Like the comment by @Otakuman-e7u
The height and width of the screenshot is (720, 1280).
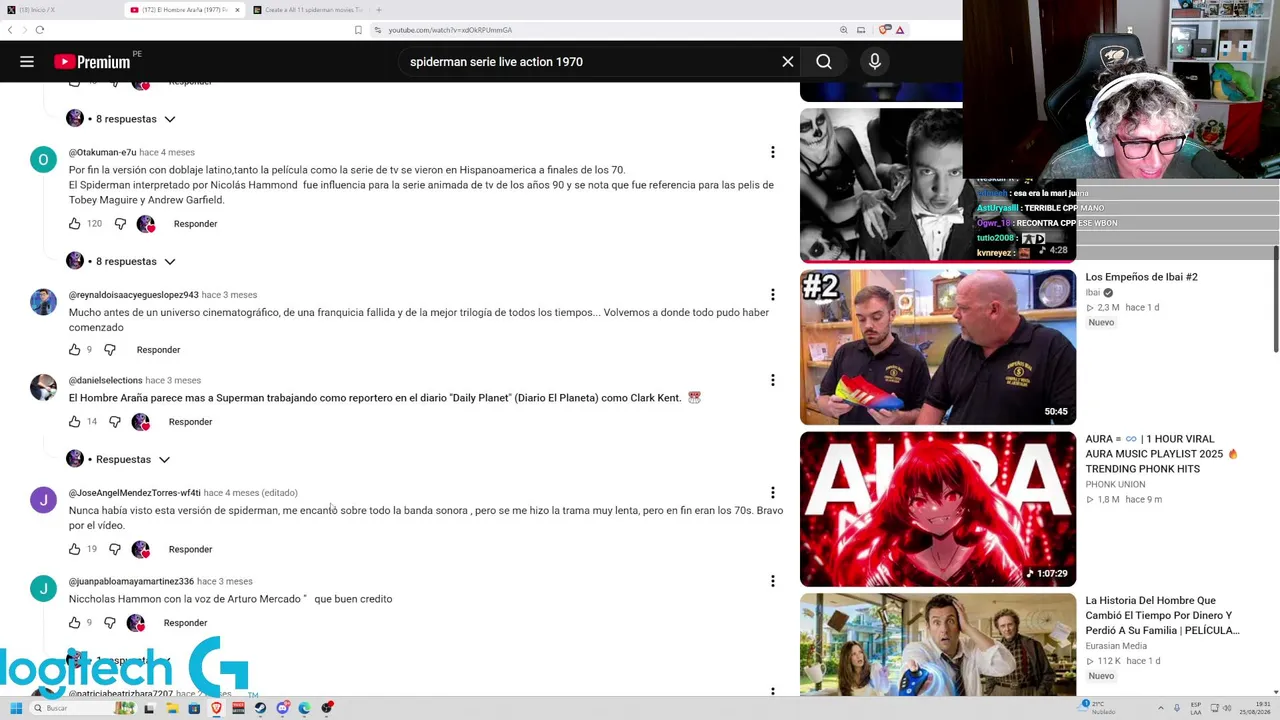[x=75, y=224]
